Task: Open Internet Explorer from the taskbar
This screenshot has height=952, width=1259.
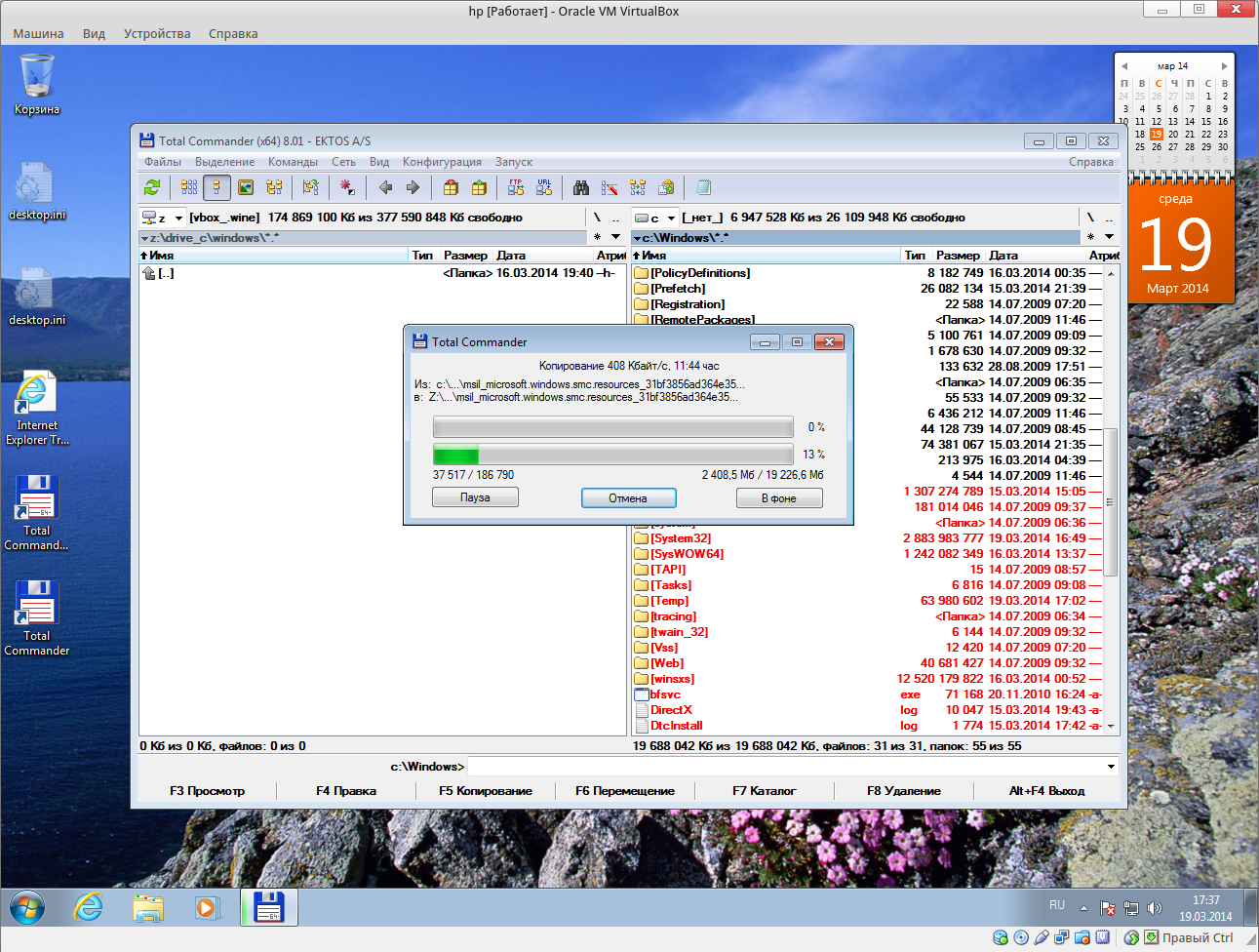Action: (x=89, y=907)
